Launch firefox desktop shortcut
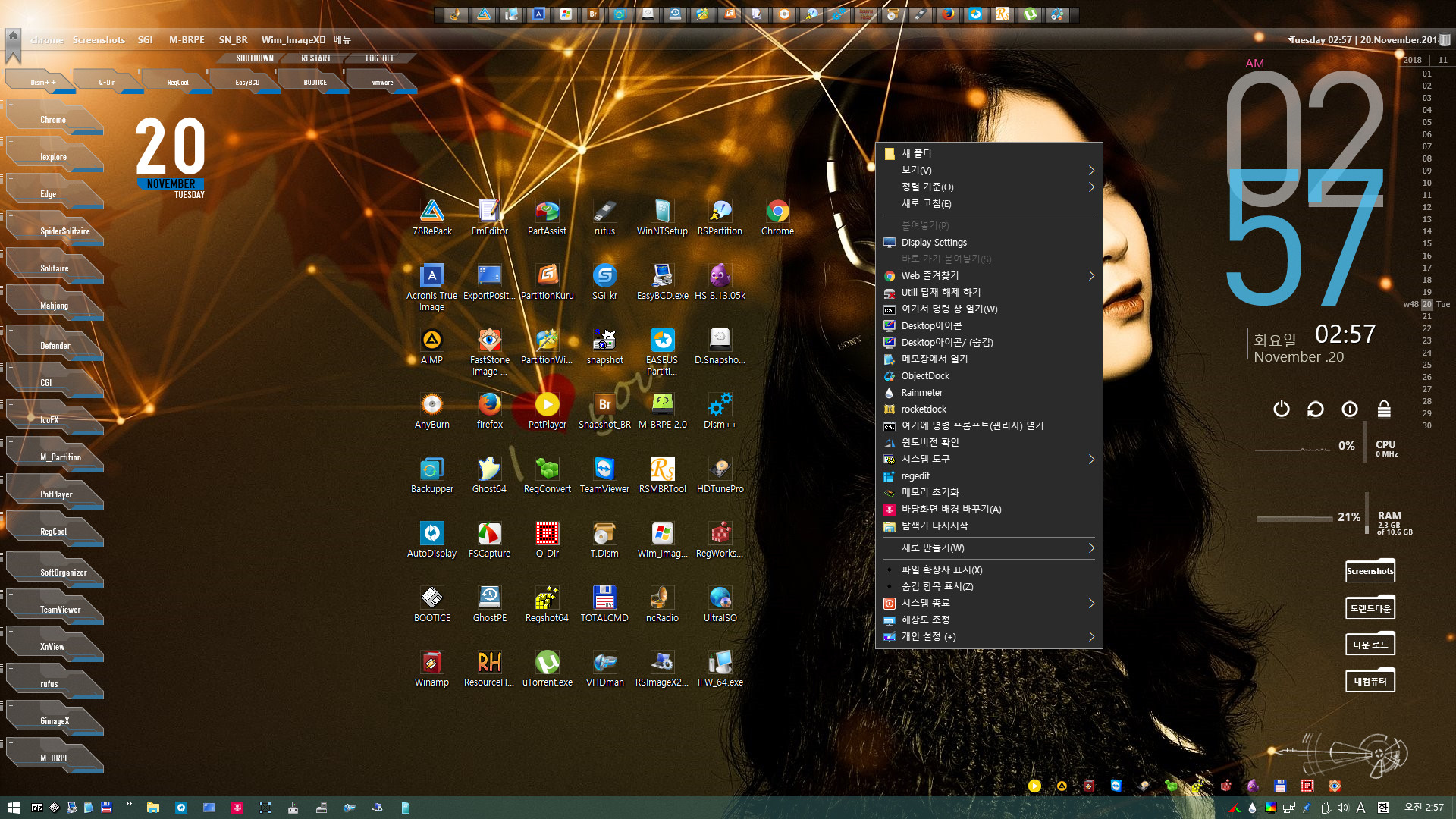 point(490,410)
